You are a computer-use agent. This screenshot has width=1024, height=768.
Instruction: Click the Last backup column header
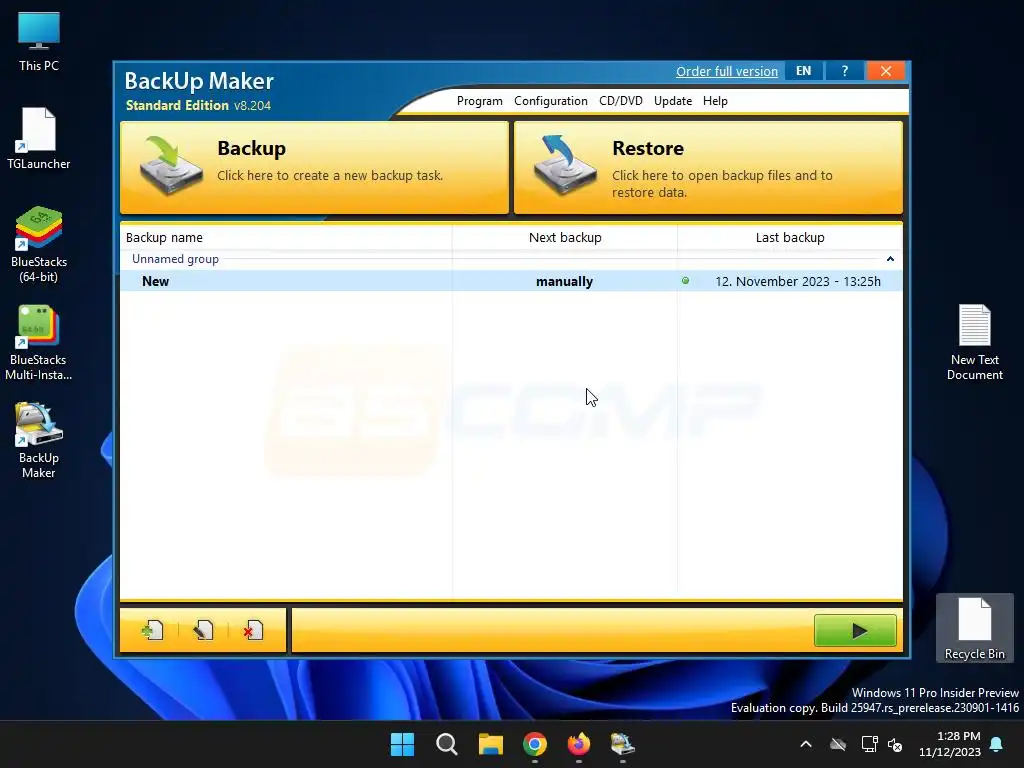coord(790,238)
